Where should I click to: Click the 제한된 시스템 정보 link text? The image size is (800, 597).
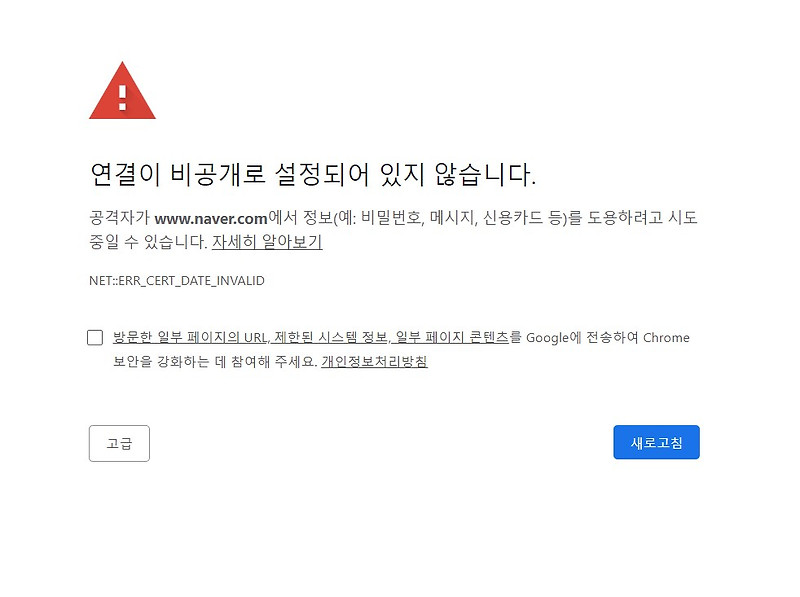331,337
